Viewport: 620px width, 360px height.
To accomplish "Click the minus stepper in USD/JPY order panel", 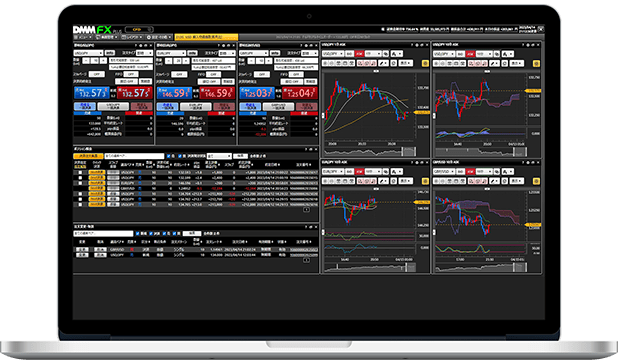I will [86, 61].
